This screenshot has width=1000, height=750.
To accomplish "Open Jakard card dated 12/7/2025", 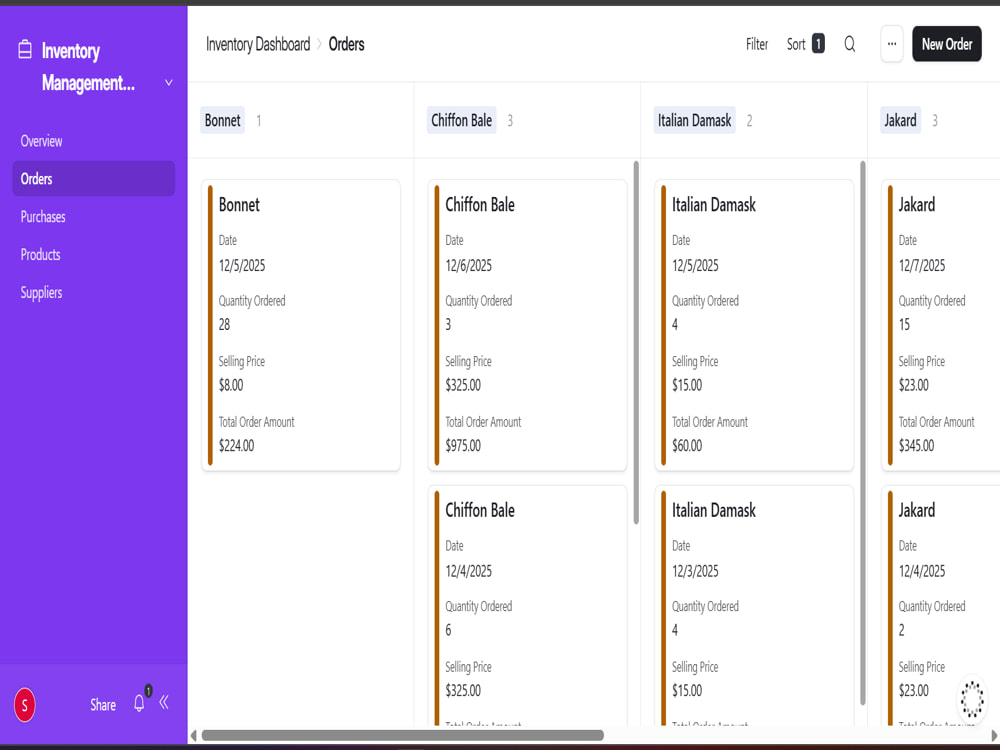I will point(941,325).
